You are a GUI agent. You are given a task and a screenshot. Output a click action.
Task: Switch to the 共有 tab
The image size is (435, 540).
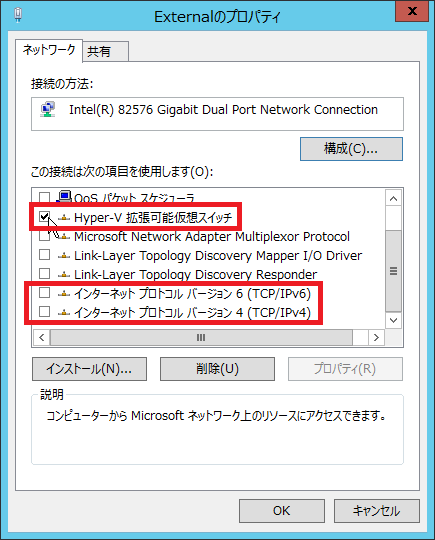click(106, 51)
